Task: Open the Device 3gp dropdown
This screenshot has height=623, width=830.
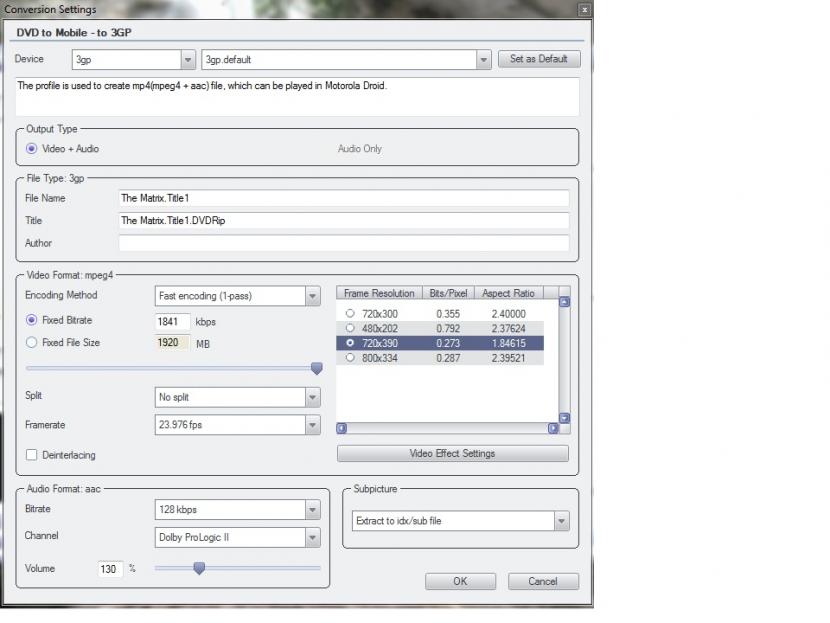Action: tap(188, 60)
